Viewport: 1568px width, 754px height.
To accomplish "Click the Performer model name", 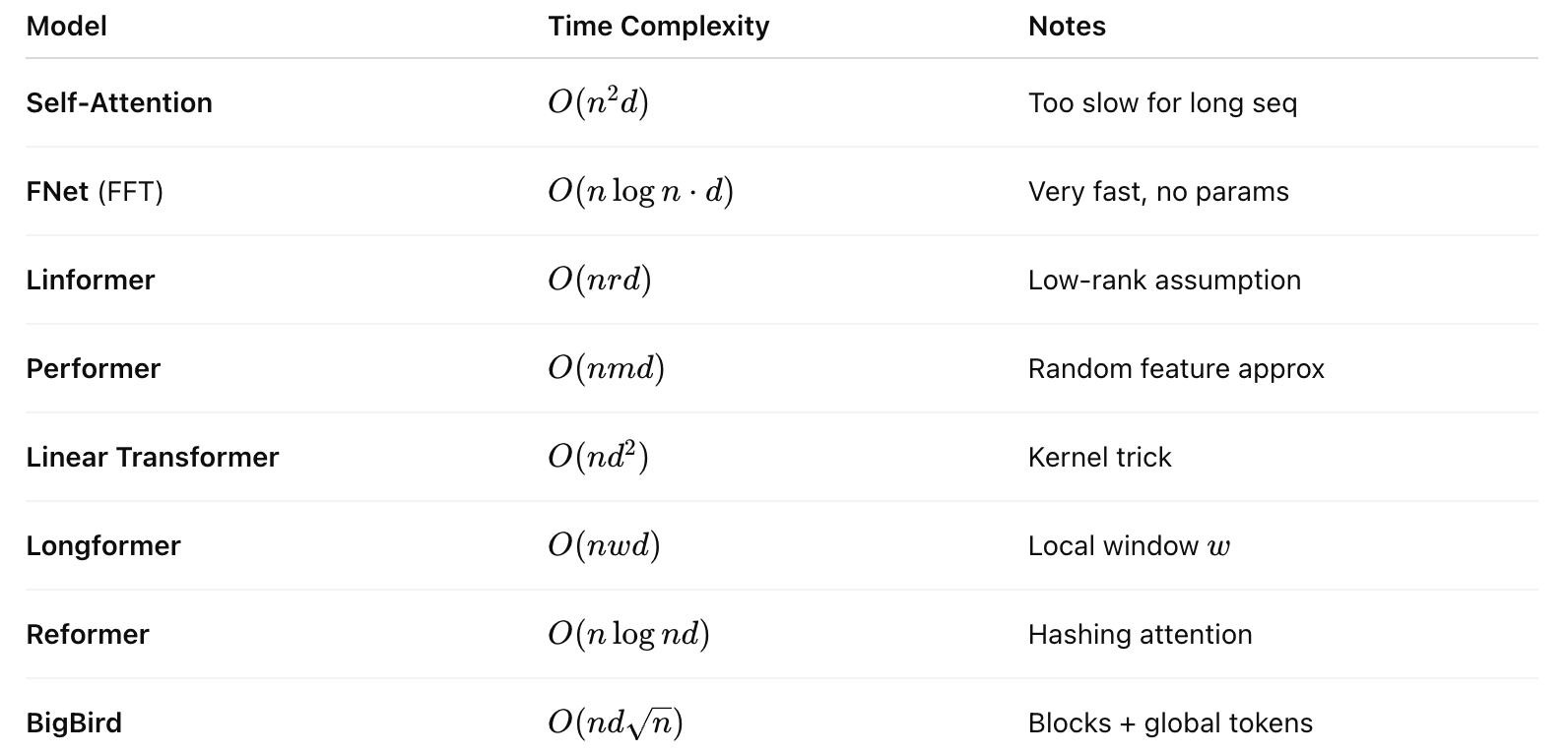I will 94,369.
